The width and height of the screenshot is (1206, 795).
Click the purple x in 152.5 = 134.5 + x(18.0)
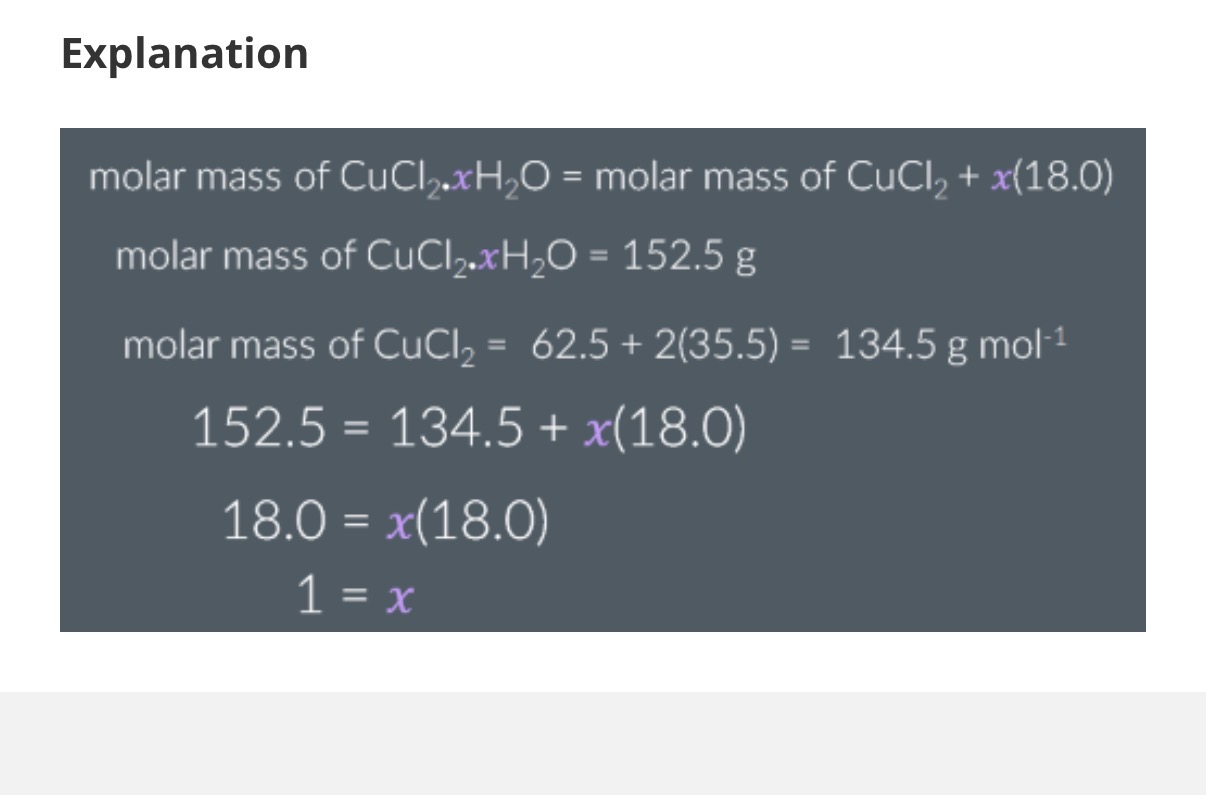[x=596, y=431]
